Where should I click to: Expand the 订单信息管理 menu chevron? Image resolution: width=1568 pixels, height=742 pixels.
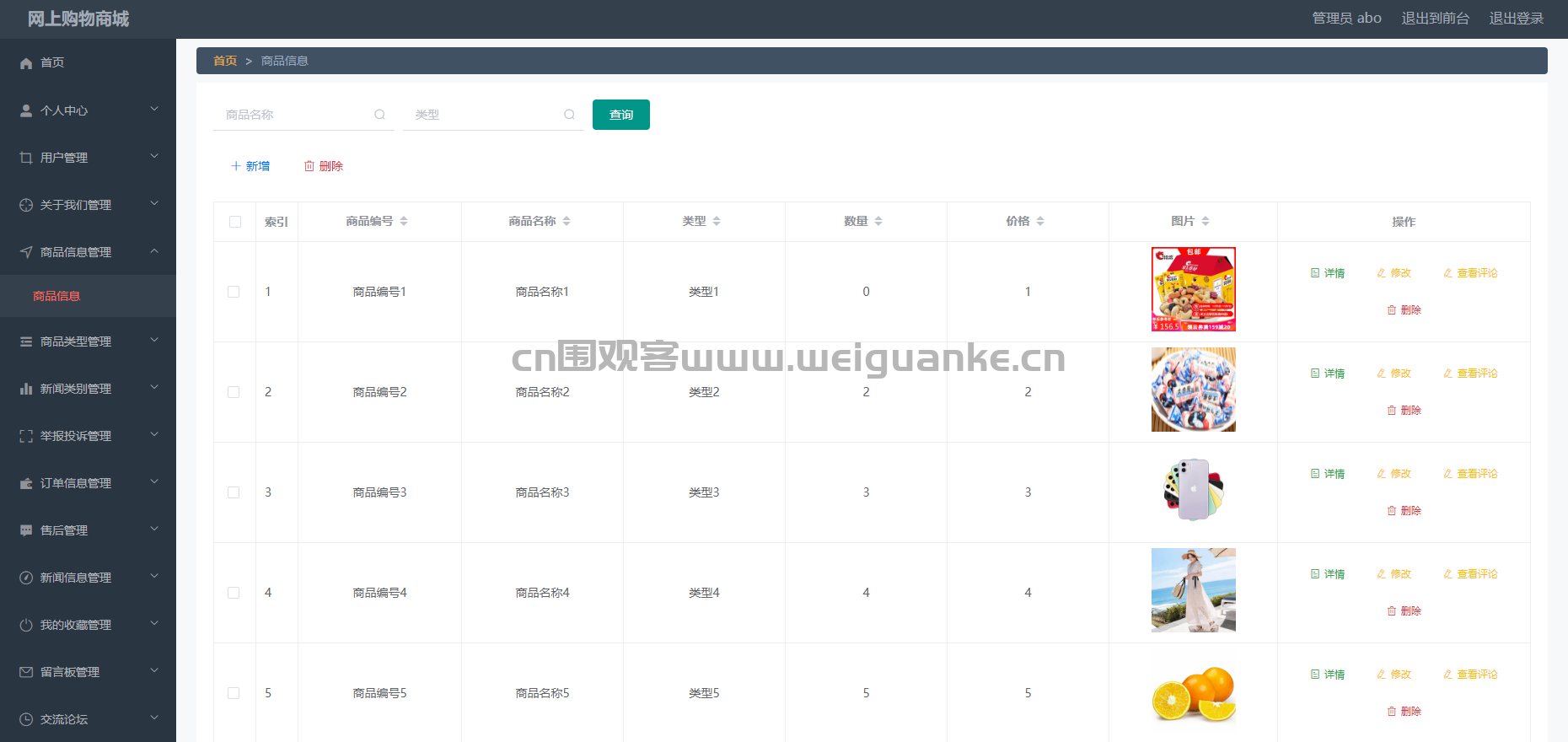[154, 482]
